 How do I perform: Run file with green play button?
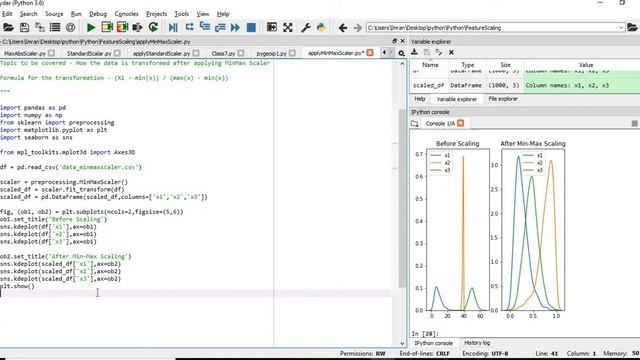point(91,27)
